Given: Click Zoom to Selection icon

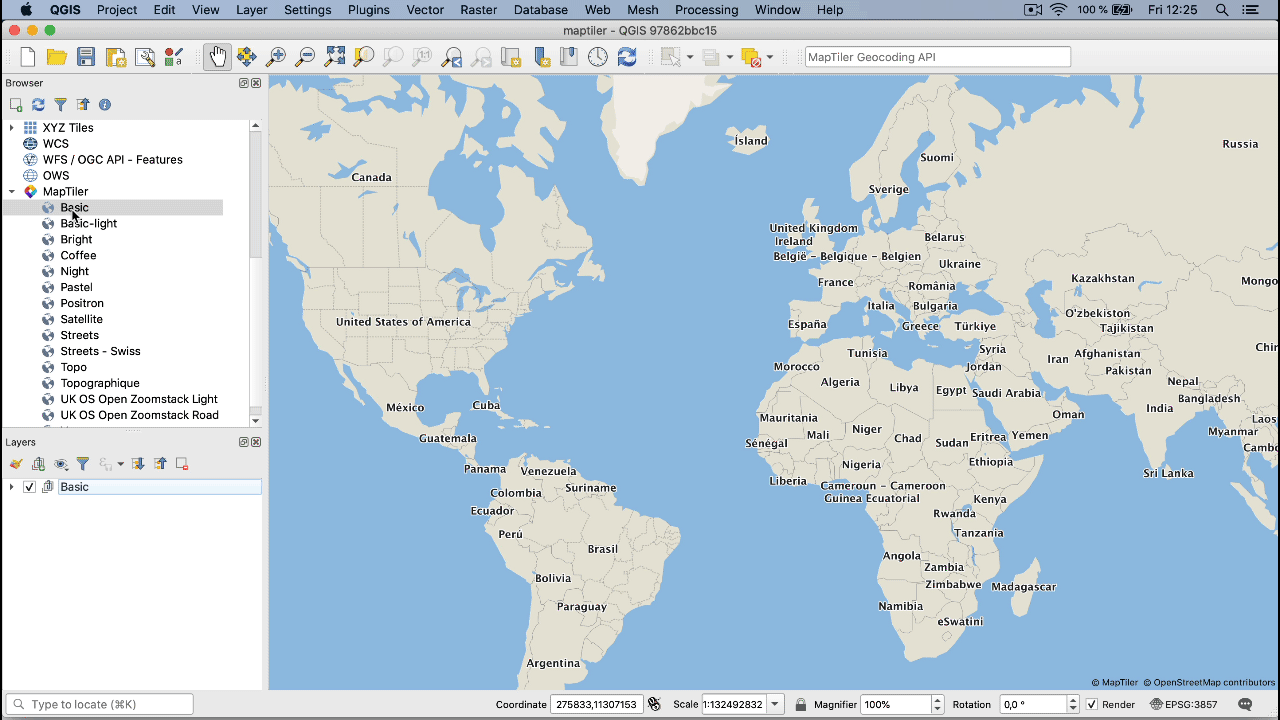Looking at the screenshot, I should point(364,57).
